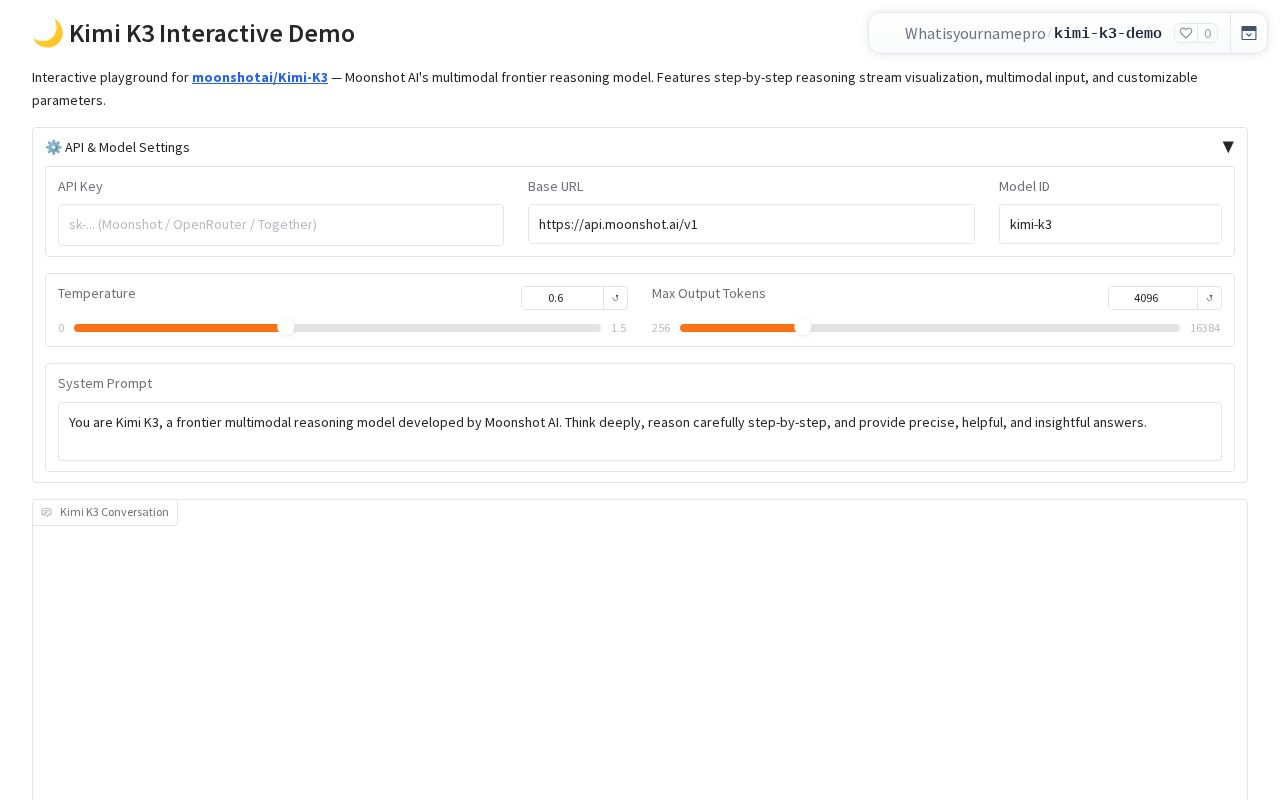Image resolution: width=1280 pixels, height=800 pixels.
Task: Open the space menu icon at top right
Action: coord(1249,33)
